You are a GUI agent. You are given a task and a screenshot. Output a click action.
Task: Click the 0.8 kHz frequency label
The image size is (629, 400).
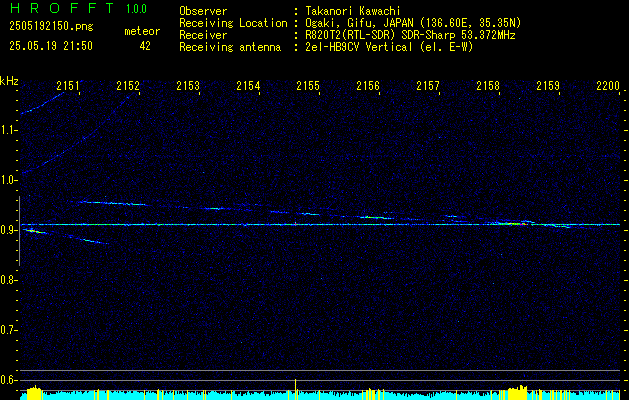8,280
